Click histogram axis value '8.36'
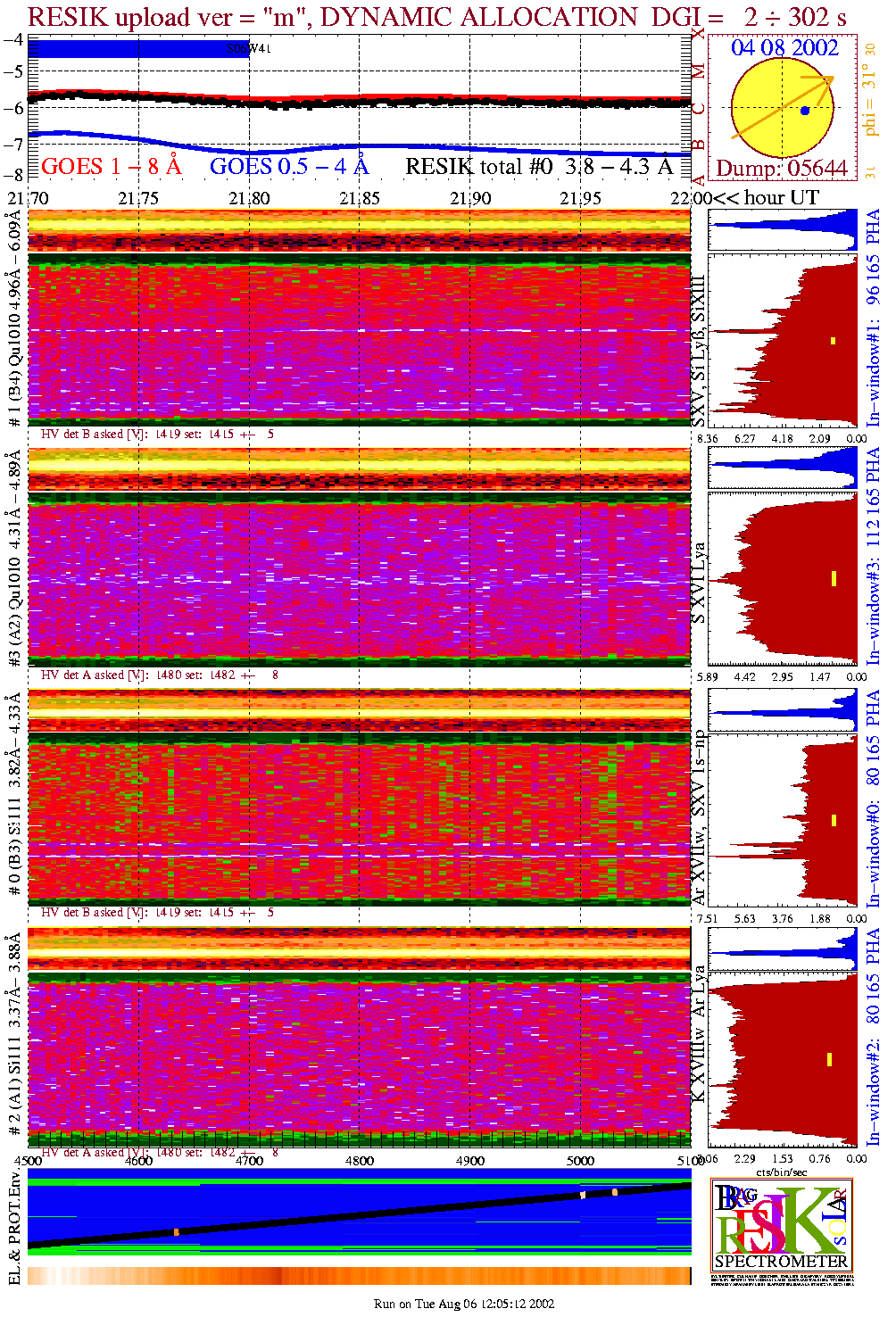 tap(708, 438)
